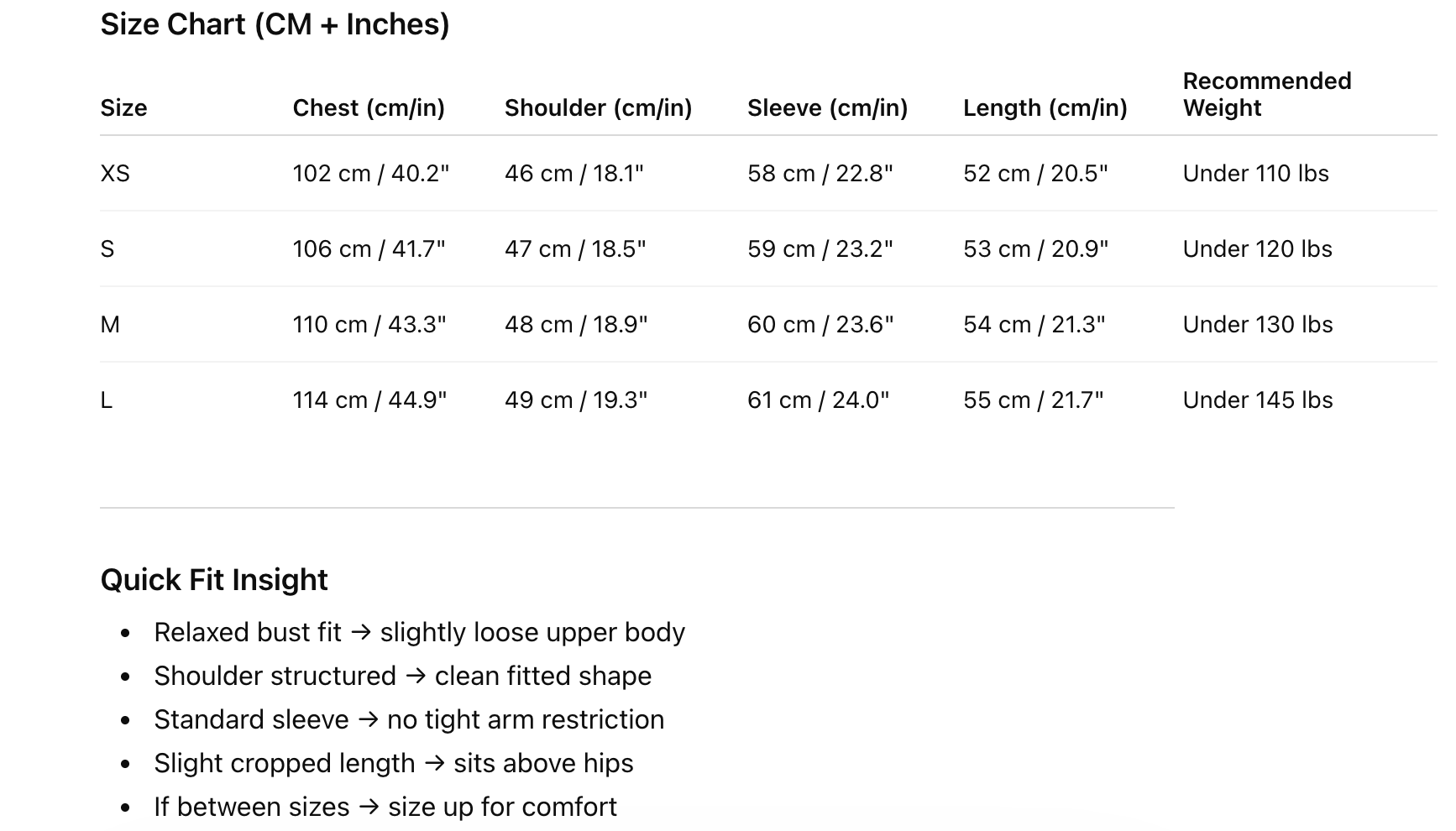Select the M size row label

[110, 324]
